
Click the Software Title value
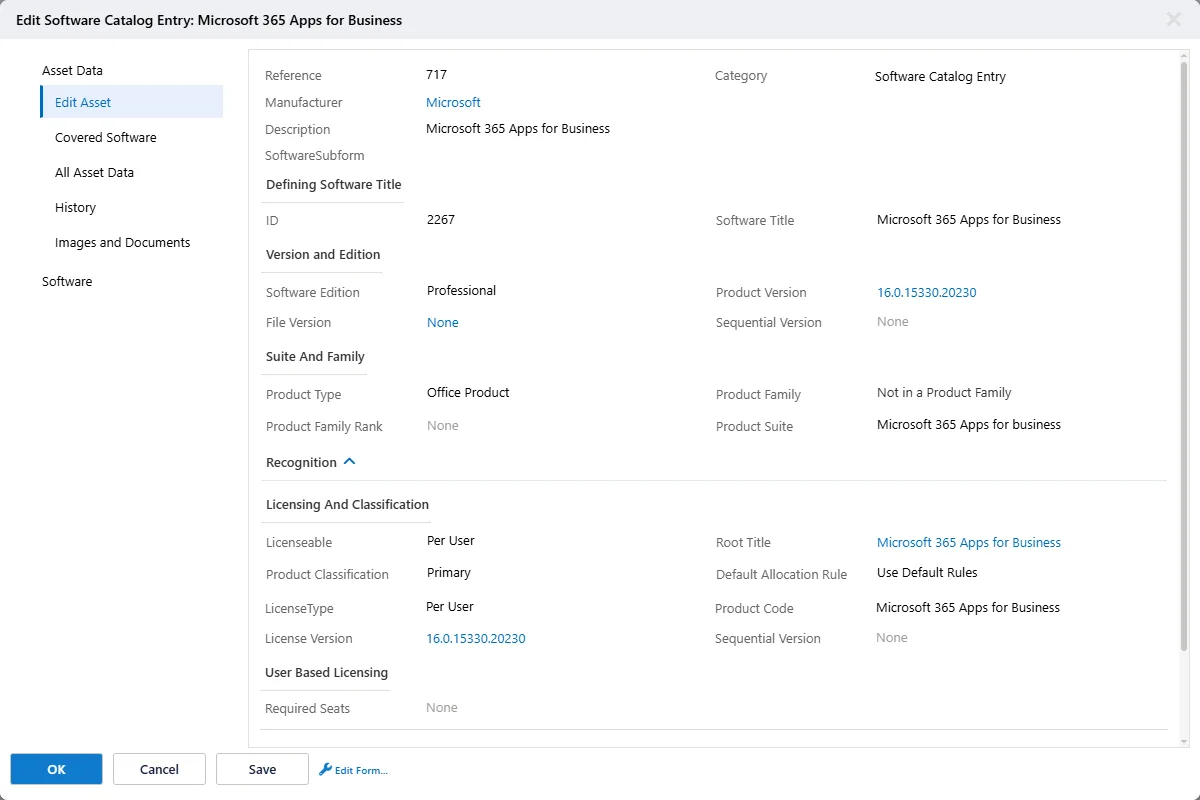[969, 219]
